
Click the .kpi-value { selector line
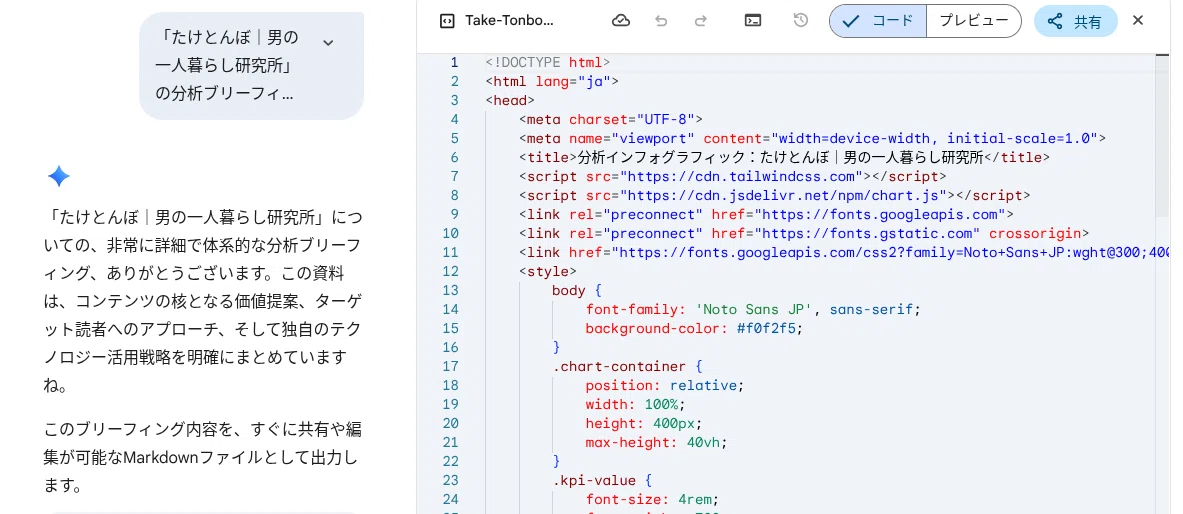pyautogui.click(x=603, y=480)
